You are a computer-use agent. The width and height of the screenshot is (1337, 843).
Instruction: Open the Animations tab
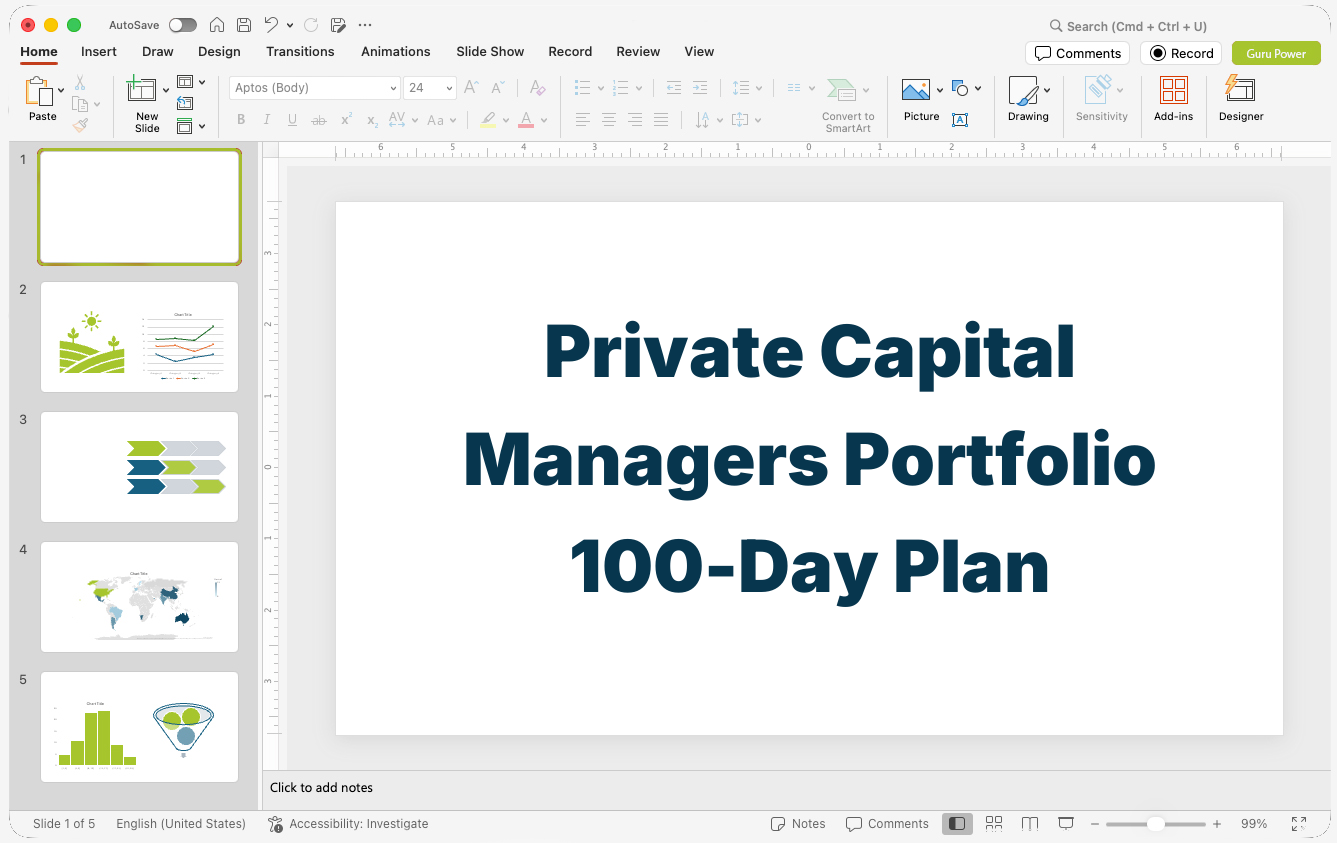click(395, 51)
